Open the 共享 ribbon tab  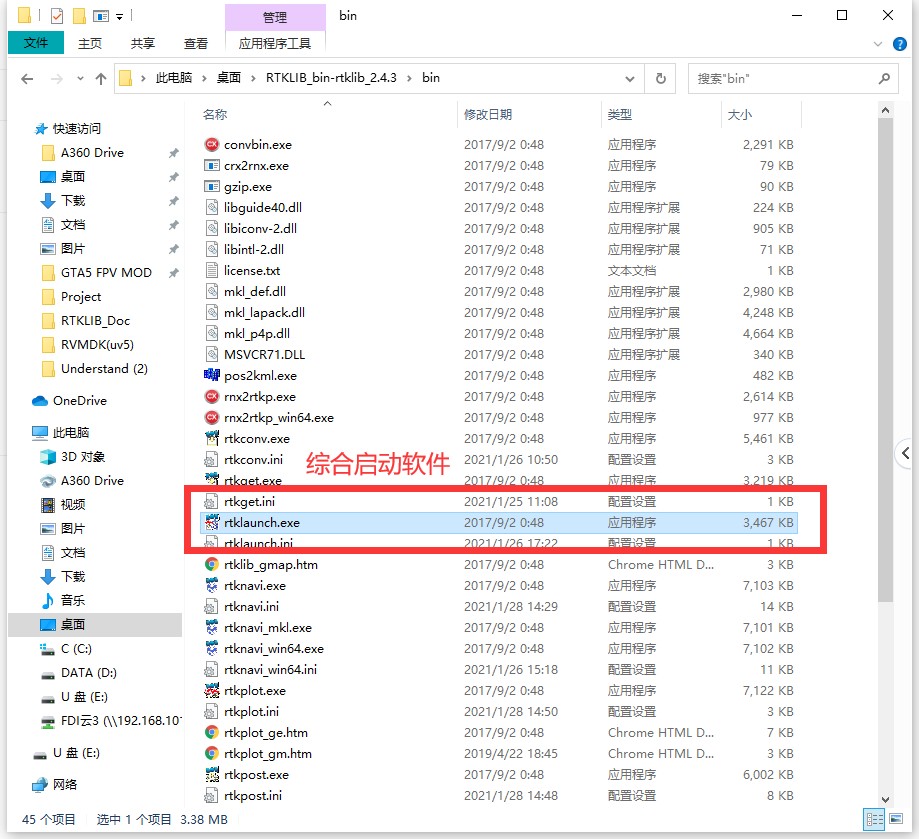coord(142,43)
